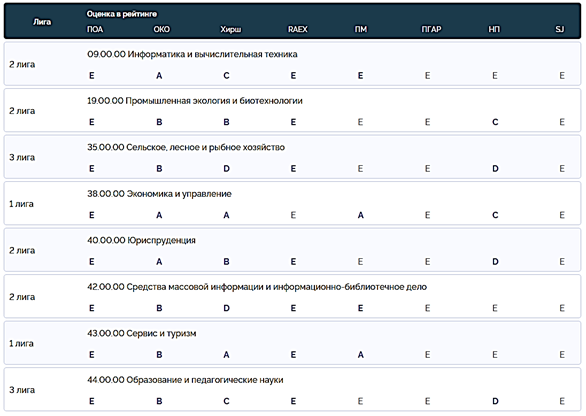Click ОКО grade B in Сервис и туризм row
This screenshot has height=416, width=586.
click(159, 355)
